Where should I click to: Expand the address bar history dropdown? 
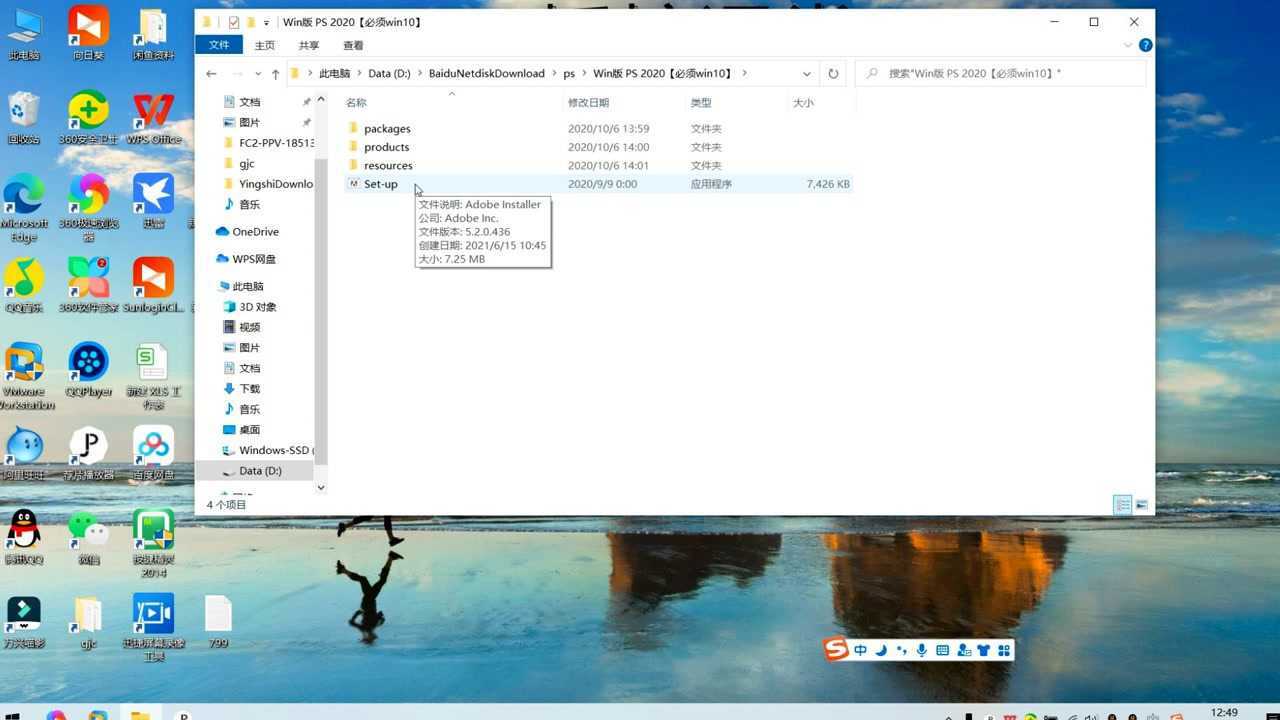tap(806, 73)
